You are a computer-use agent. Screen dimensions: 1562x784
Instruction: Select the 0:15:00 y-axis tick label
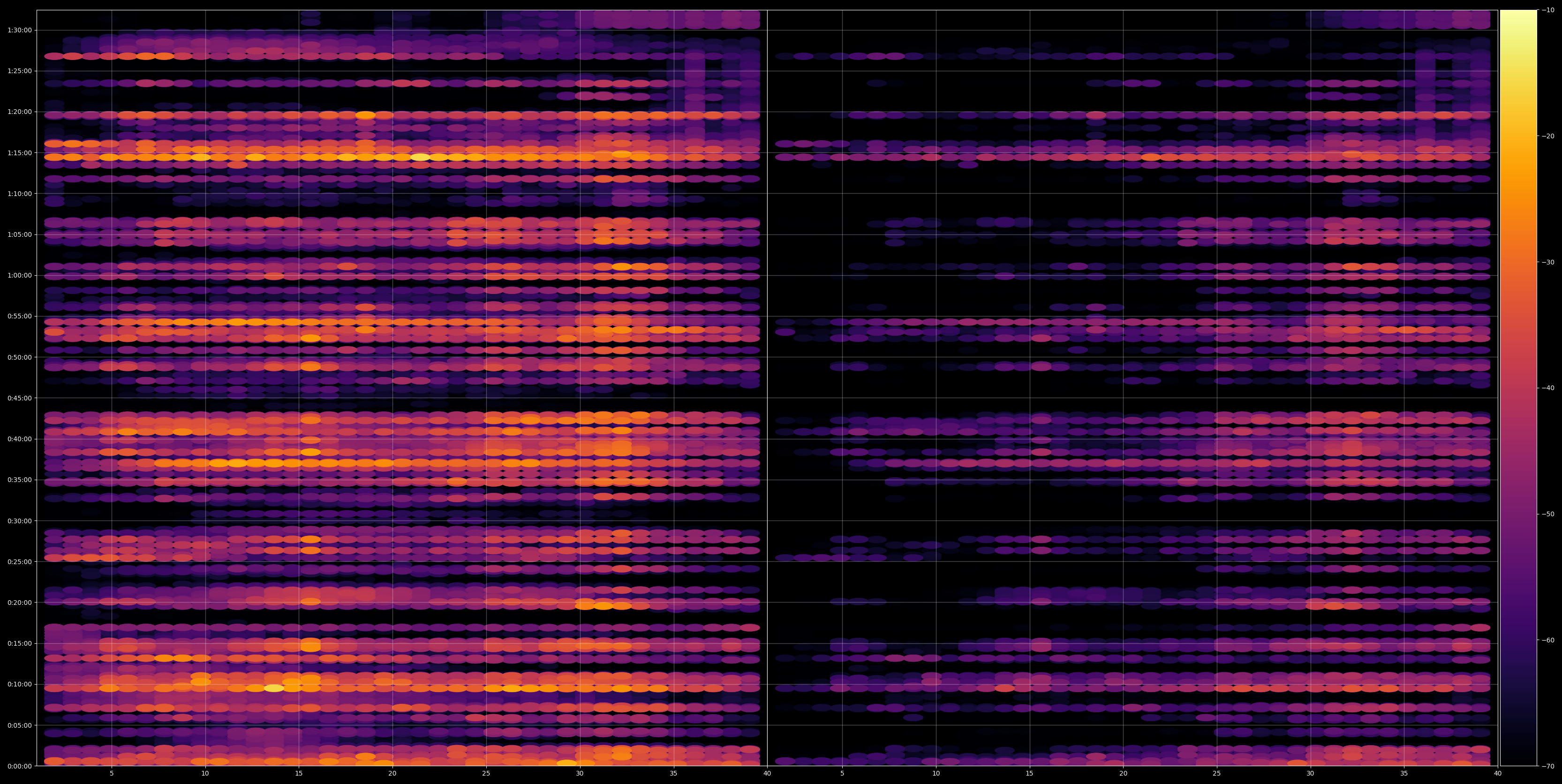click(19, 643)
